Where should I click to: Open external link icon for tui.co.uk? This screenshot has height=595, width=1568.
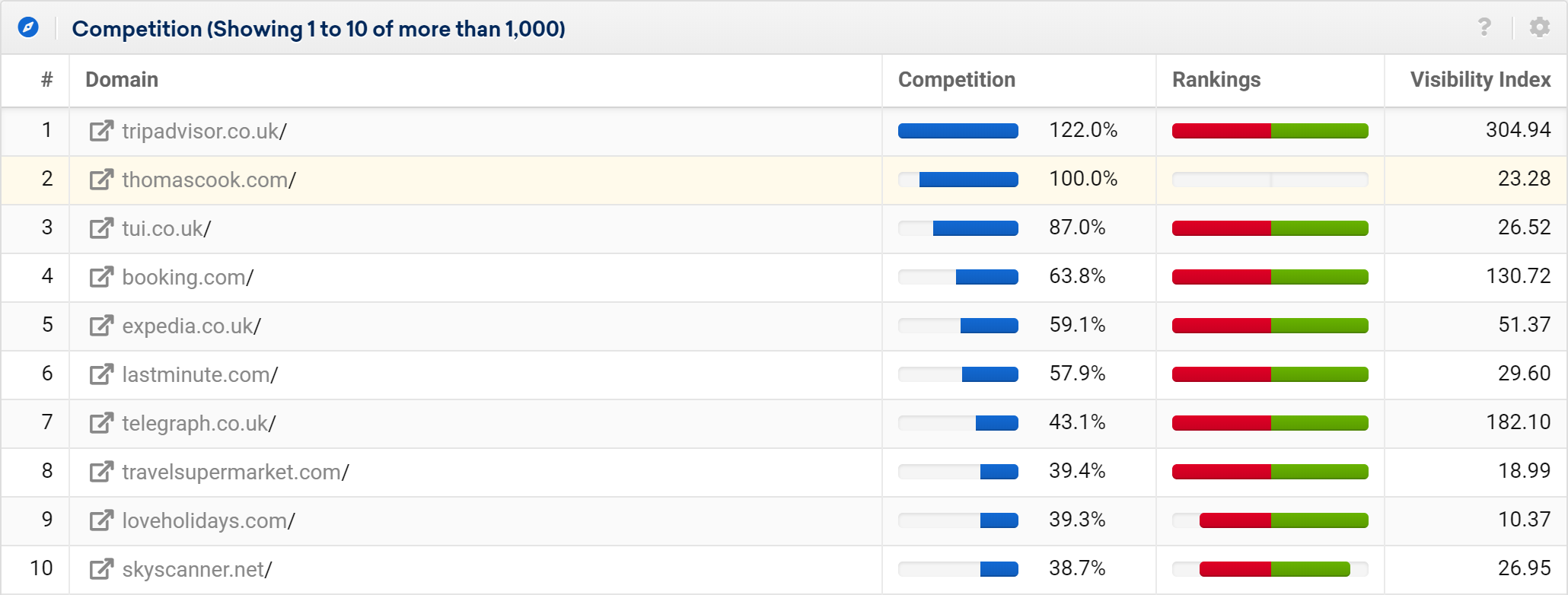coord(101,228)
